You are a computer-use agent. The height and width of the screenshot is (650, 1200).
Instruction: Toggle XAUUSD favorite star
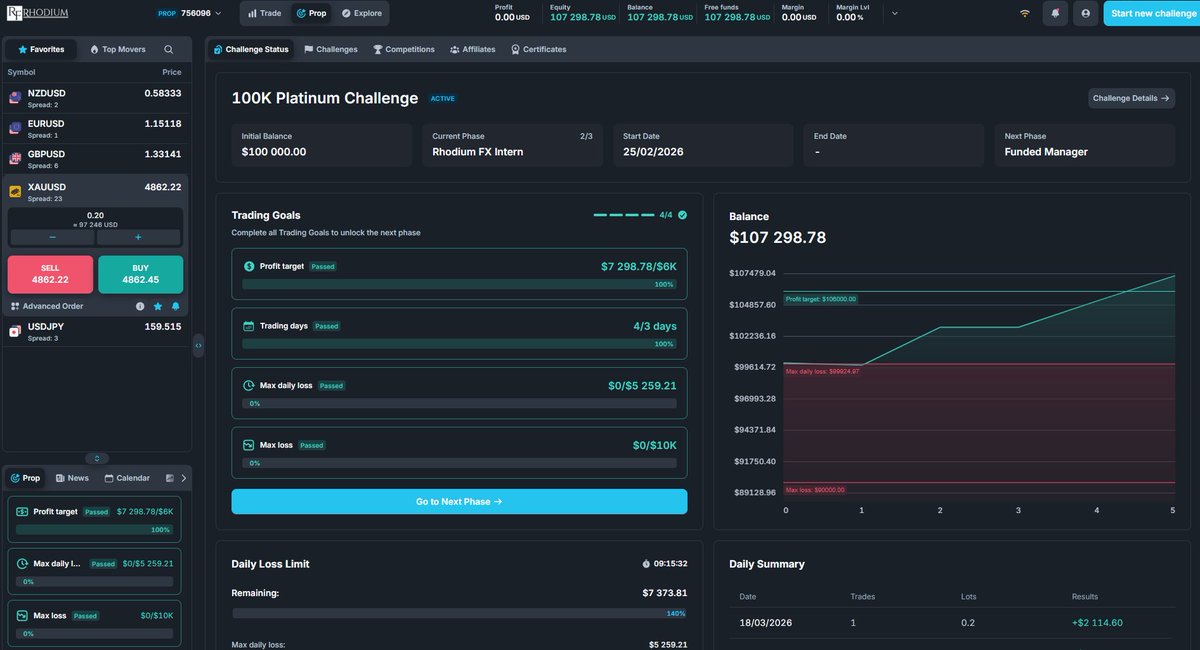[x=158, y=306]
